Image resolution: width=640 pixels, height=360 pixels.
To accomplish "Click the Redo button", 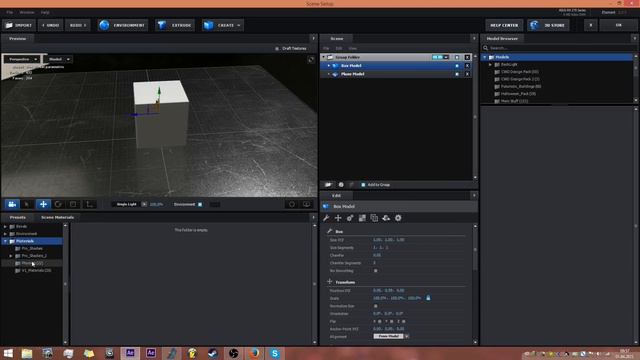I will 78,25.
